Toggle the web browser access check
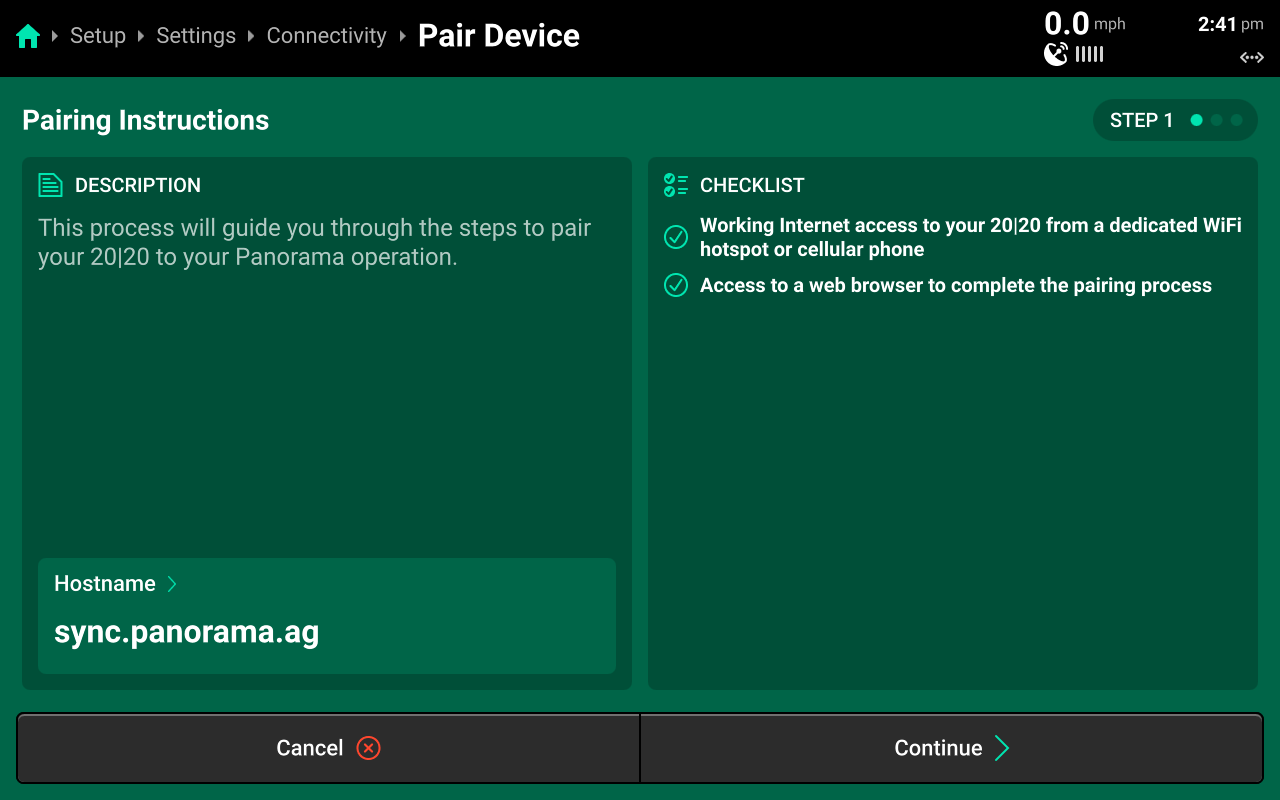Screen dimensions: 1280x800 (x=676, y=285)
